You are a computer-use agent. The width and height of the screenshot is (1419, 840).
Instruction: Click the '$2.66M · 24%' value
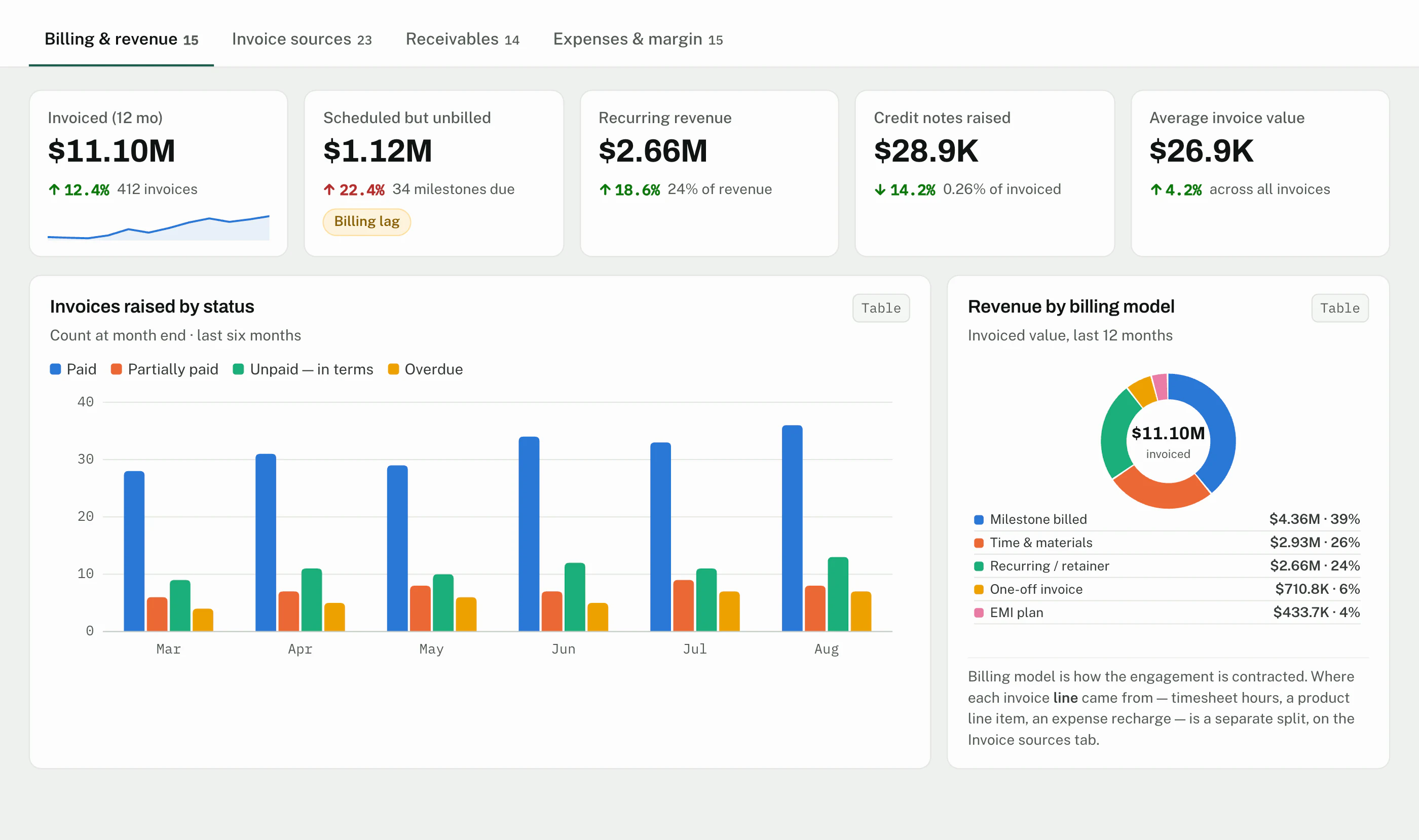pyautogui.click(x=1315, y=565)
